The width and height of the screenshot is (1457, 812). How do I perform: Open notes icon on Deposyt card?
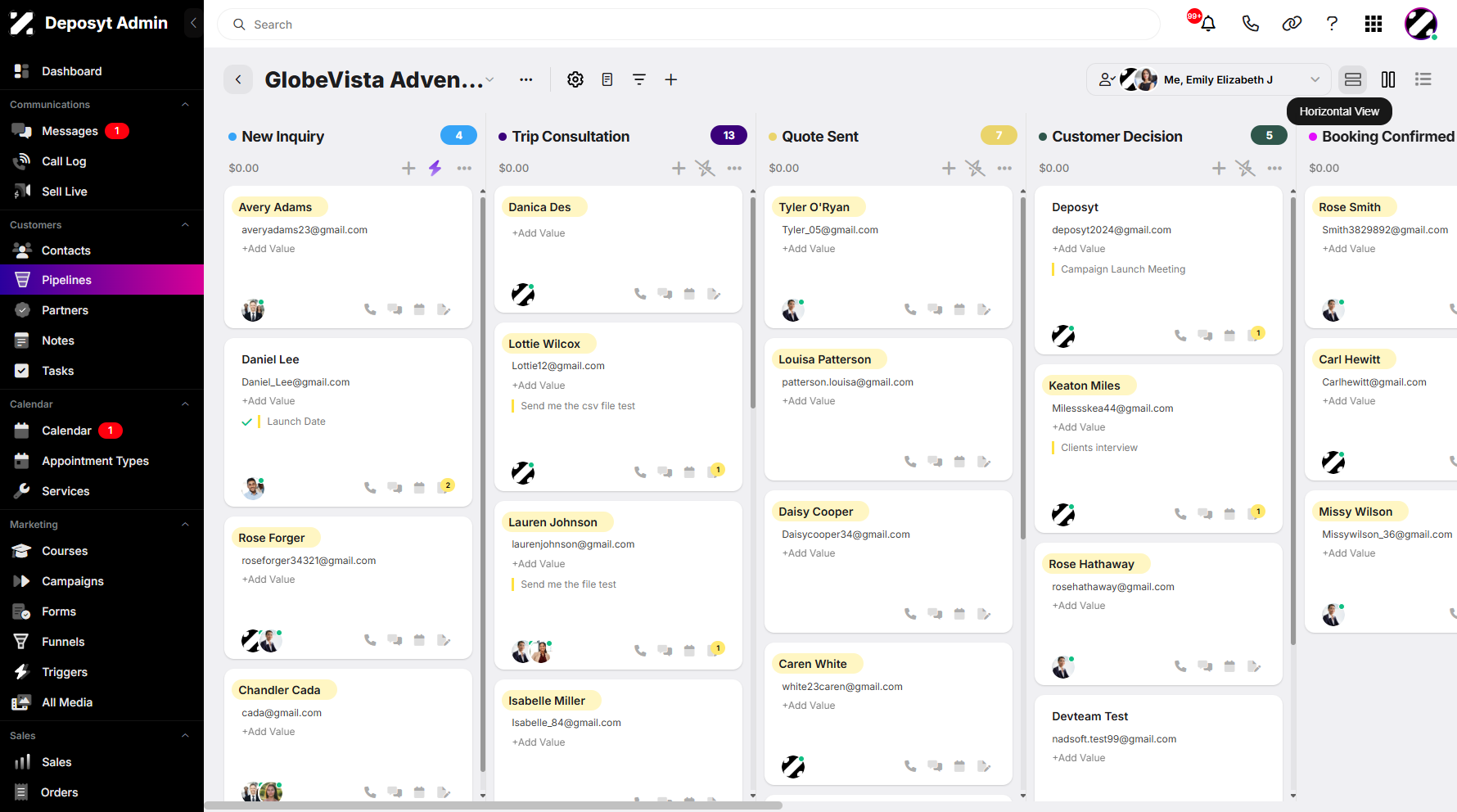coord(1256,335)
